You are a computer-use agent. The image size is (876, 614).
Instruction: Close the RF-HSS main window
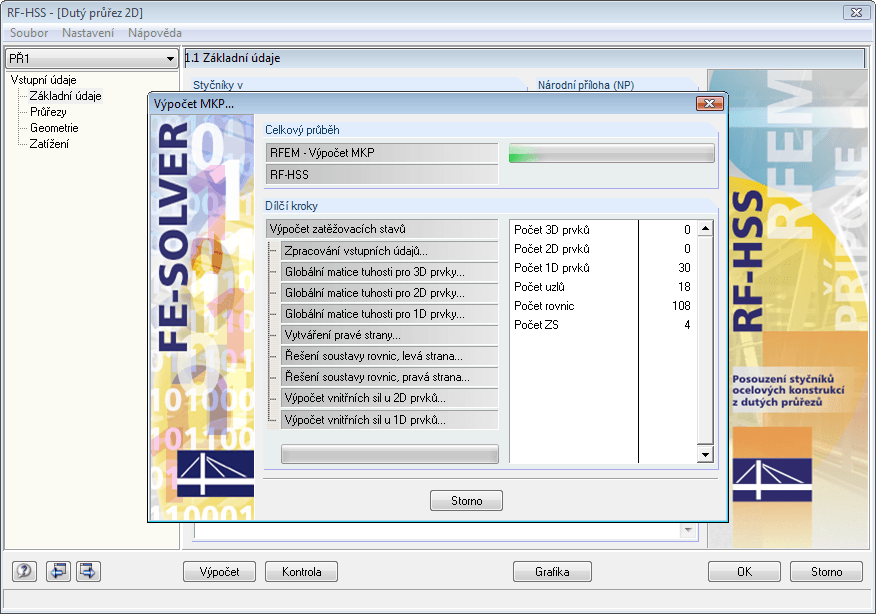[856, 12]
